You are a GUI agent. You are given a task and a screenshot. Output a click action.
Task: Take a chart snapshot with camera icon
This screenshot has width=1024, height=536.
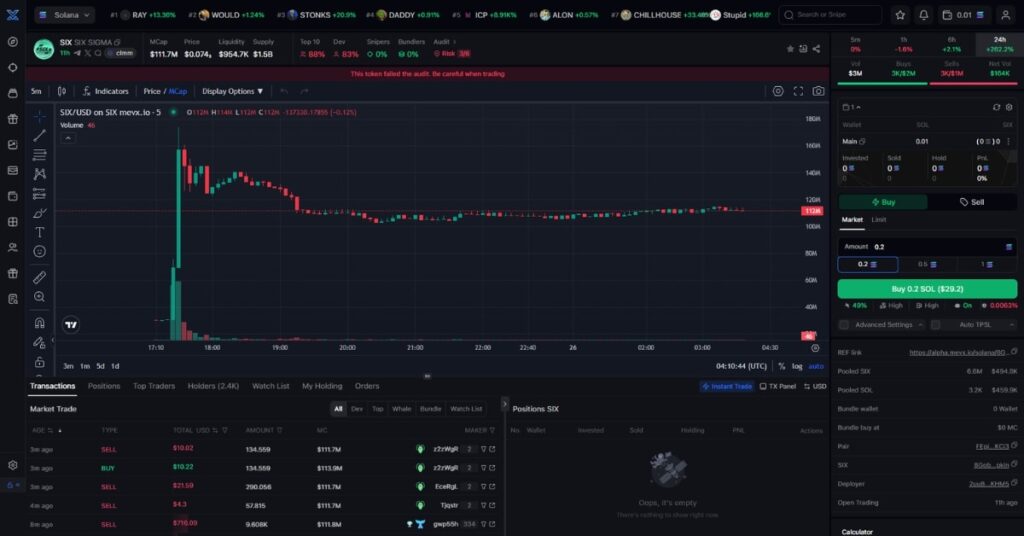point(818,91)
